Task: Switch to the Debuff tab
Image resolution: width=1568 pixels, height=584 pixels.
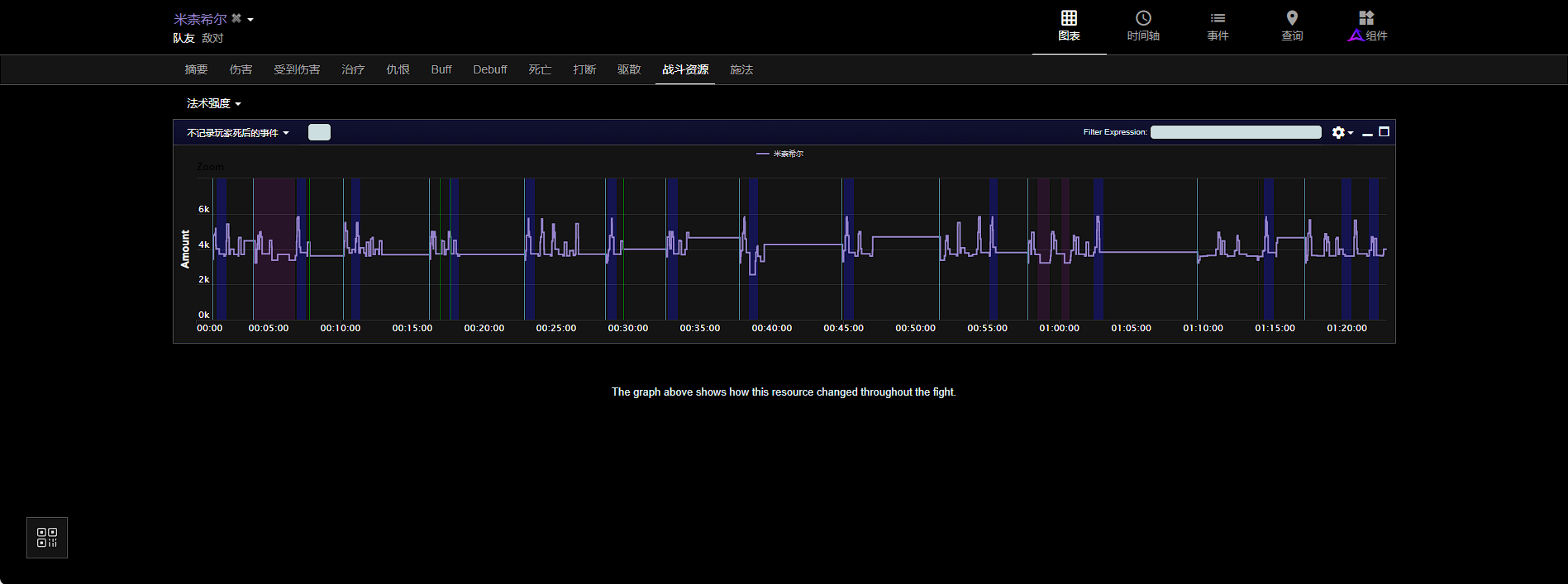Action: pos(490,69)
